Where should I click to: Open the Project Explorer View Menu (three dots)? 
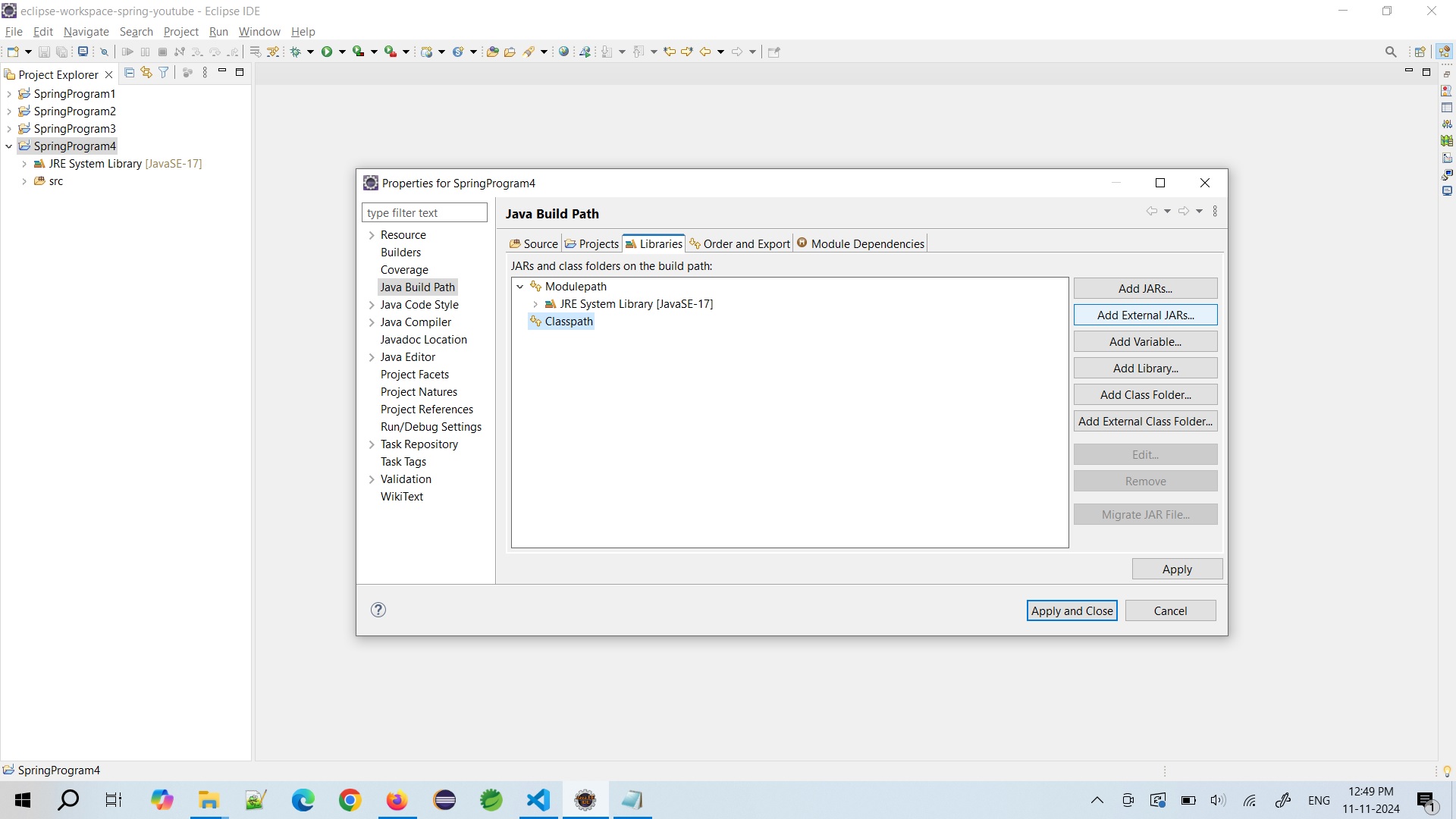coord(205,73)
